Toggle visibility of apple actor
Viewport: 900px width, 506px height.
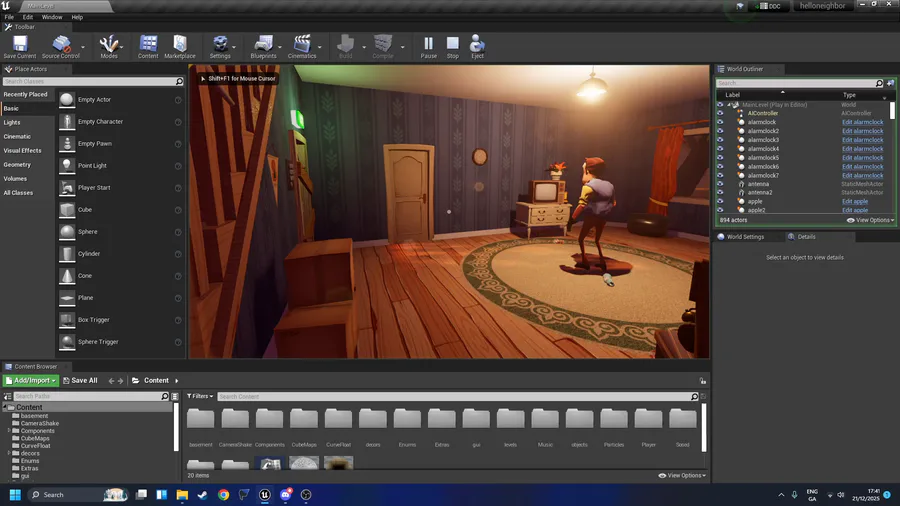tap(720, 202)
